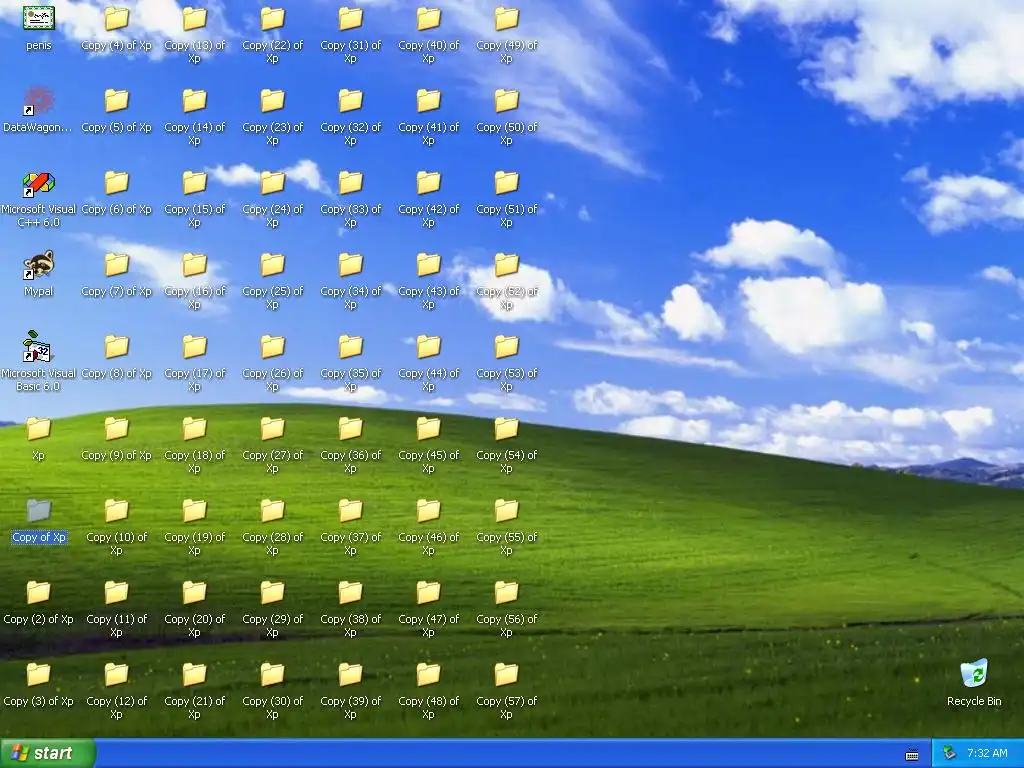Select the Copy (22) of Xp folder

pos(272,20)
